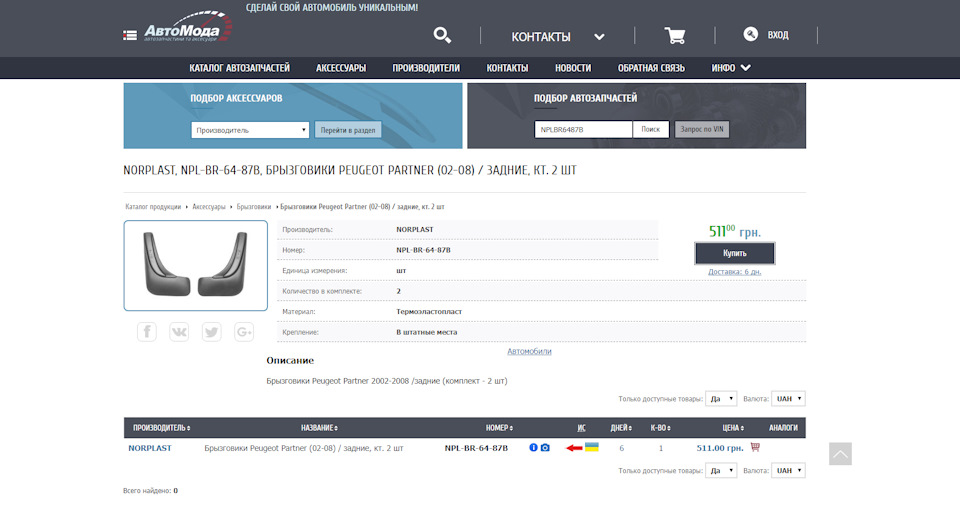Viewport: 960px width, 508px height.
Task: Click NPL-BR-64-87B number in table row
Action: [x=476, y=448]
